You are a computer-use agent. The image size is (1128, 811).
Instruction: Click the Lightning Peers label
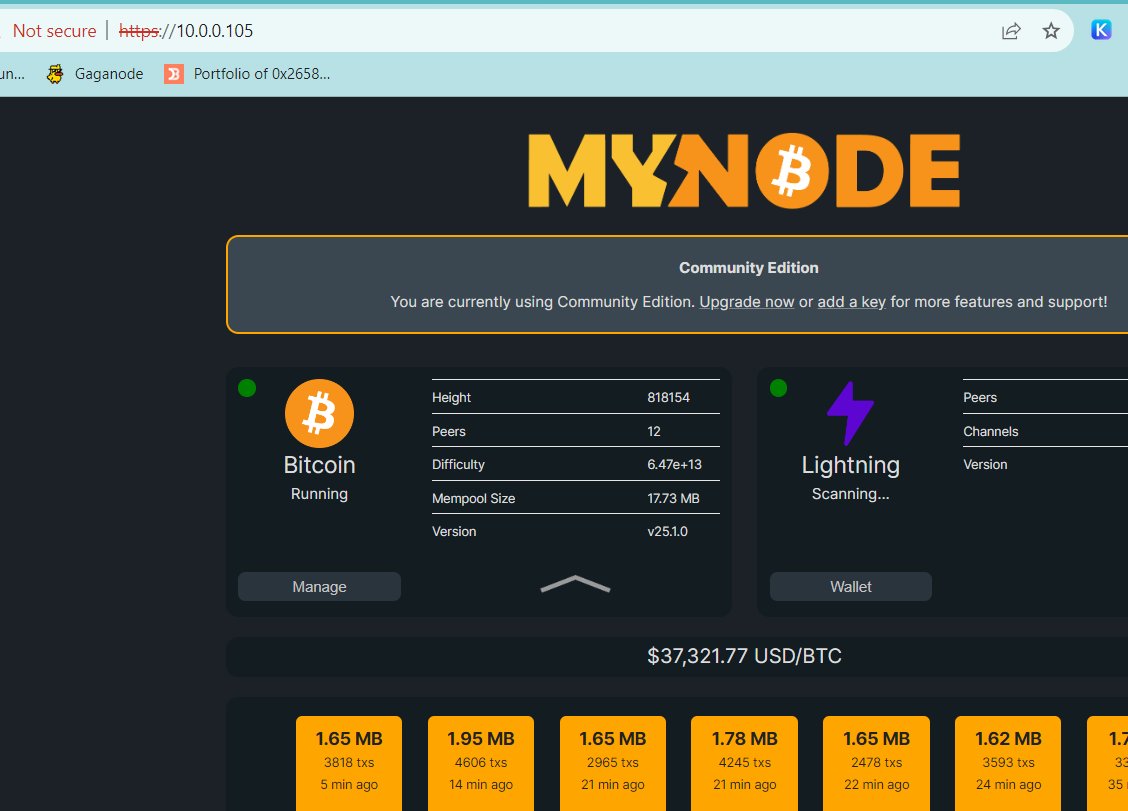pos(980,397)
